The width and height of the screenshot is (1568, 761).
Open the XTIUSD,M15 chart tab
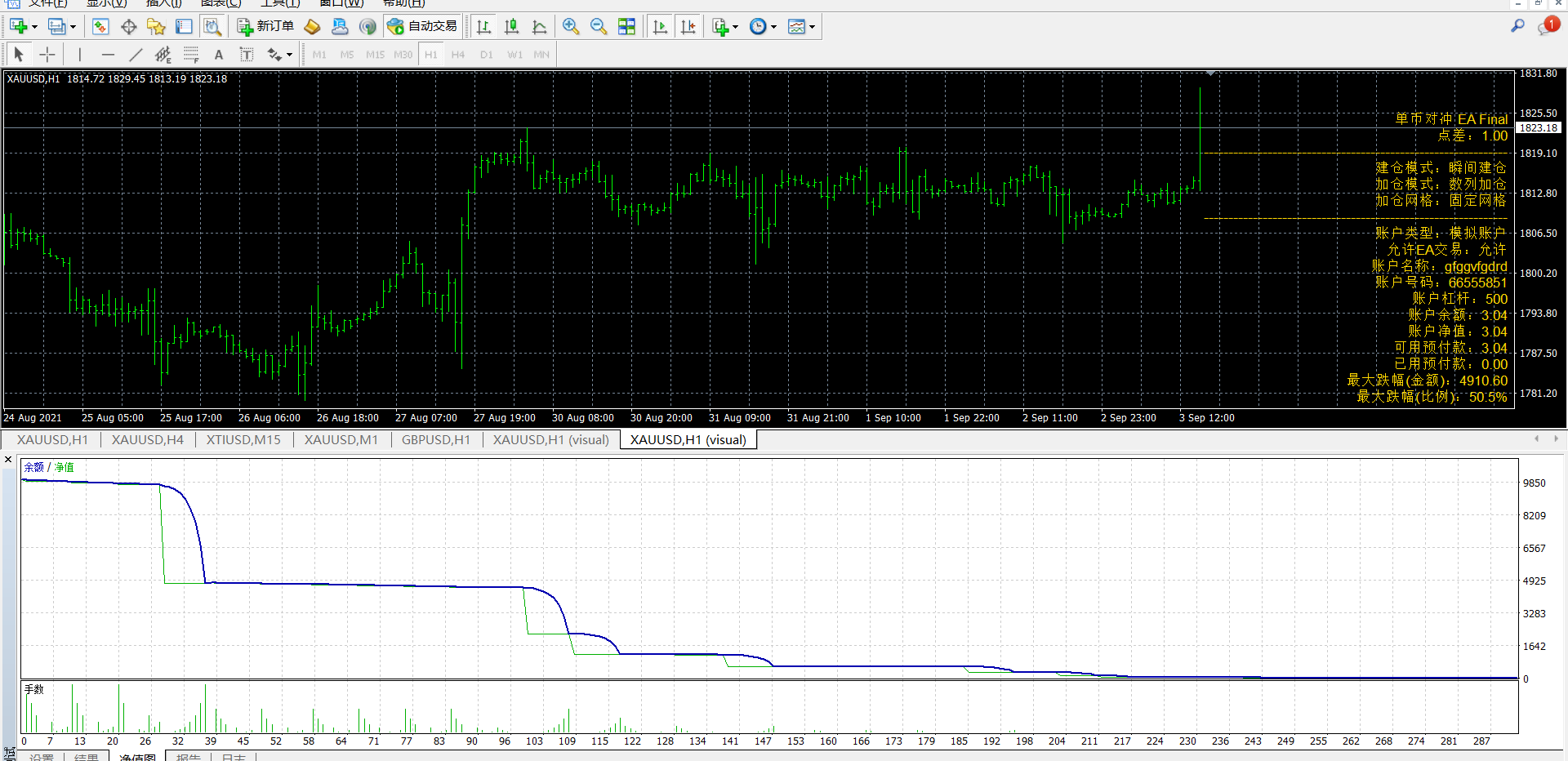(243, 440)
